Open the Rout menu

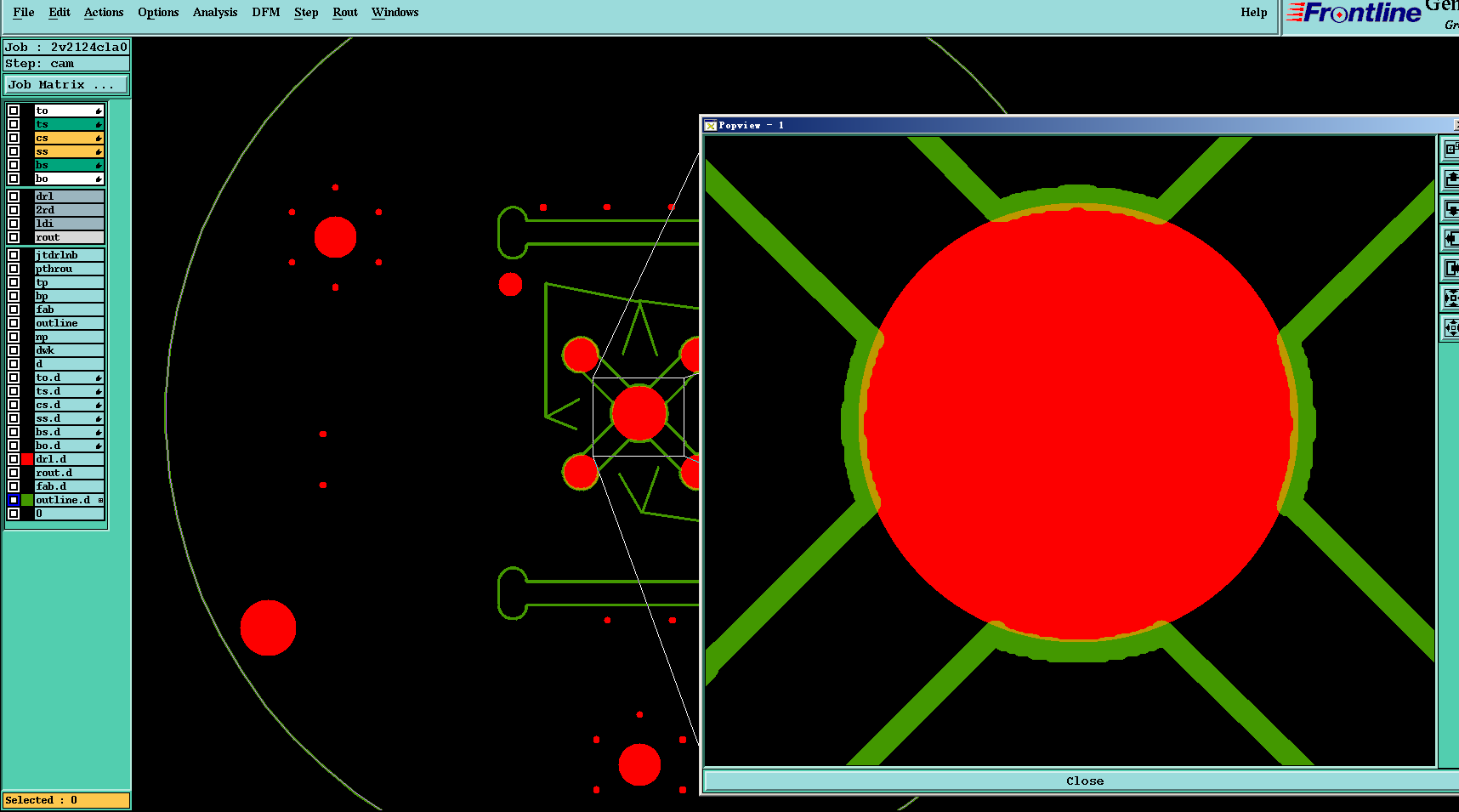[345, 12]
